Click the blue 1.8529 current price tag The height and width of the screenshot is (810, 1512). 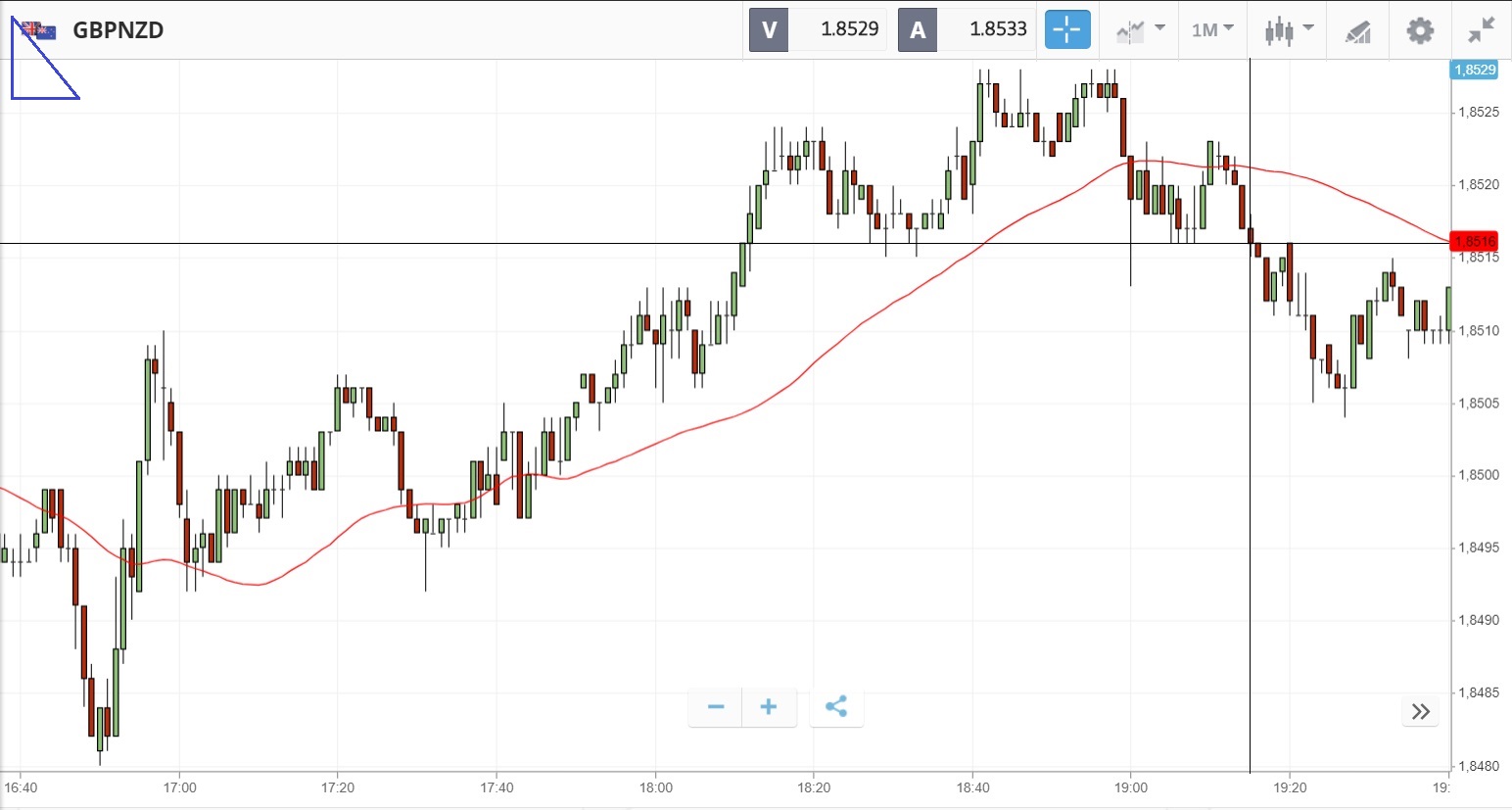[1475, 70]
